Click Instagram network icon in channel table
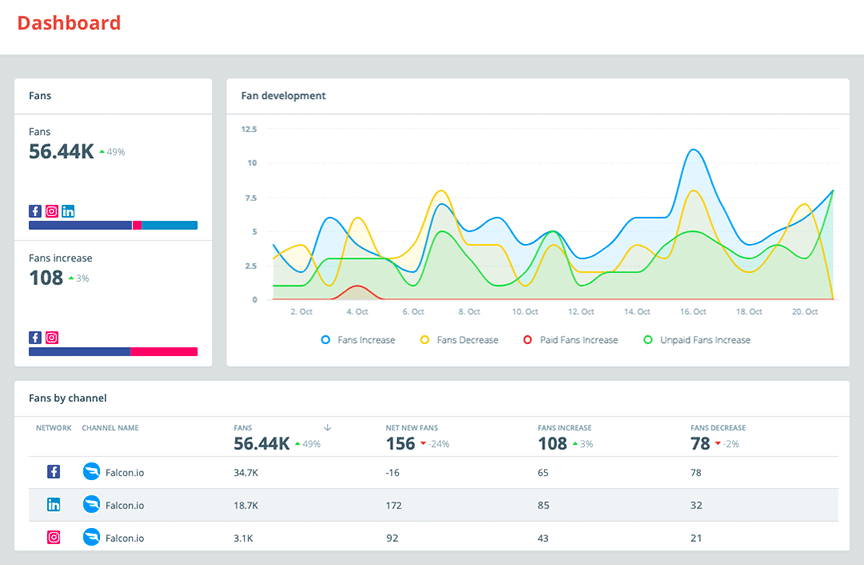This screenshot has width=864, height=565. [53, 537]
